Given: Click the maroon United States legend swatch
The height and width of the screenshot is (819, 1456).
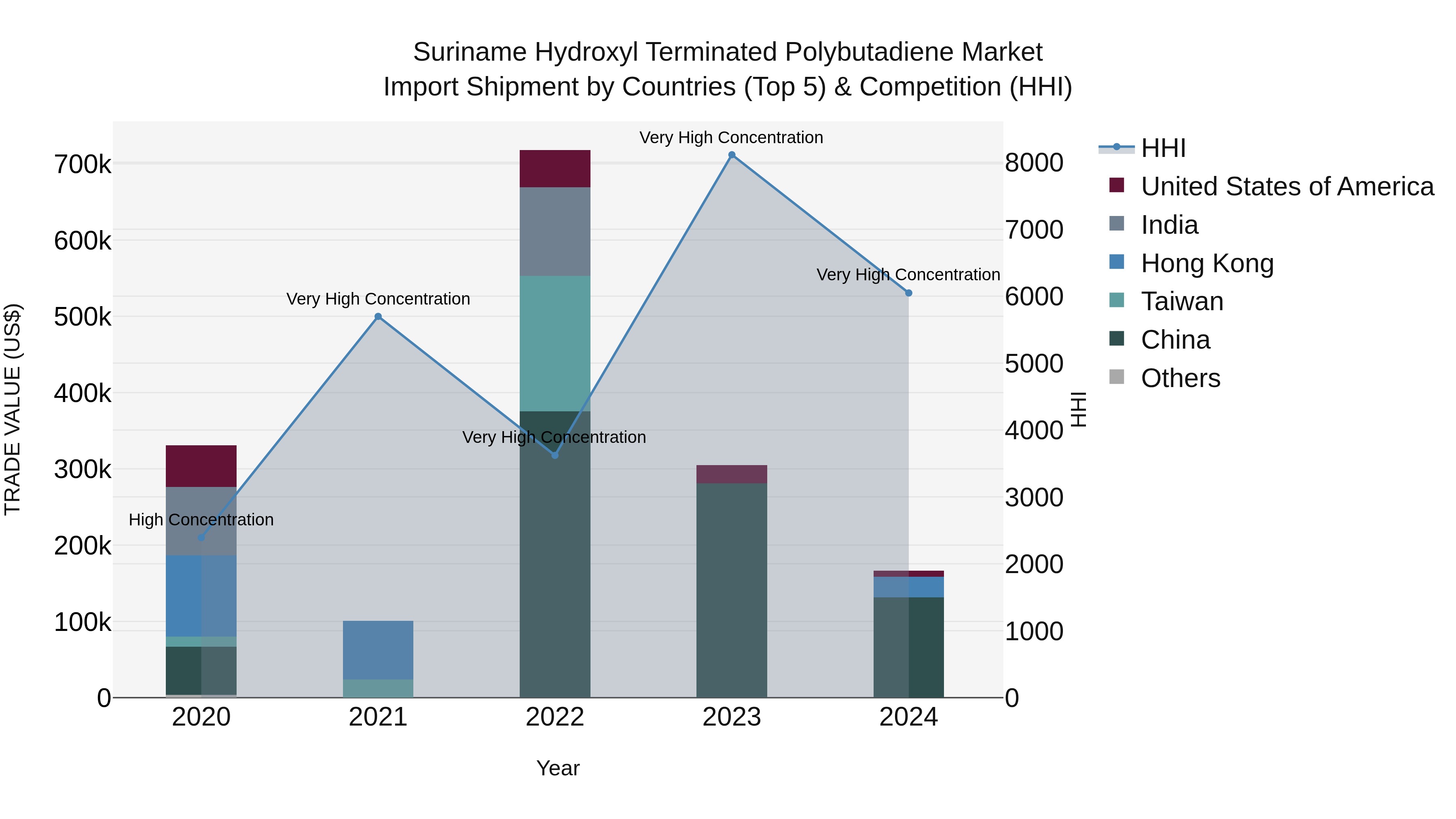Looking at the screenshot, I should pos(1117,185).
